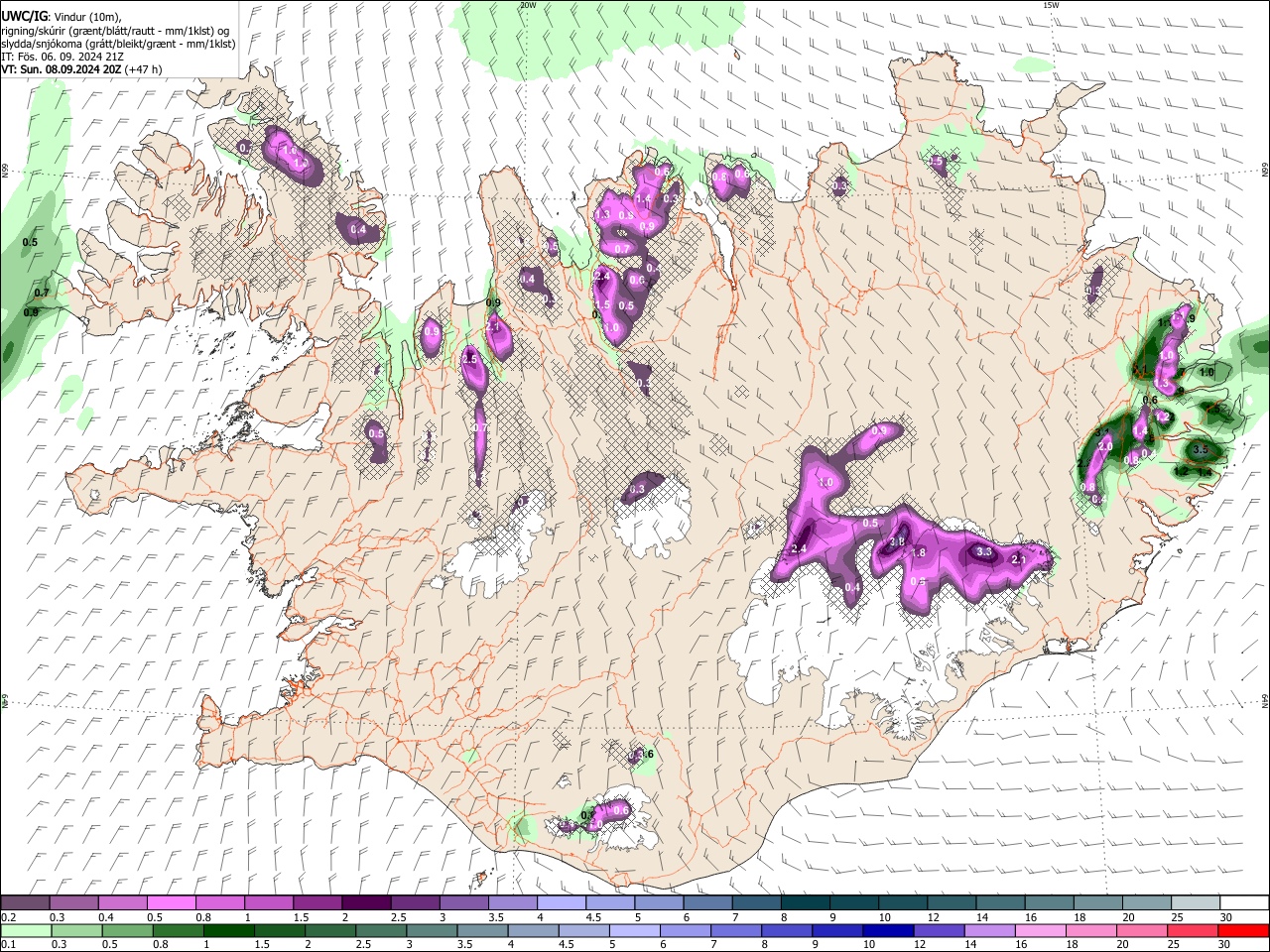The image size is (1270, 952).
Task: Click the upper legend swatch between 0.2 and 0.3
Action: pos(25,903)
